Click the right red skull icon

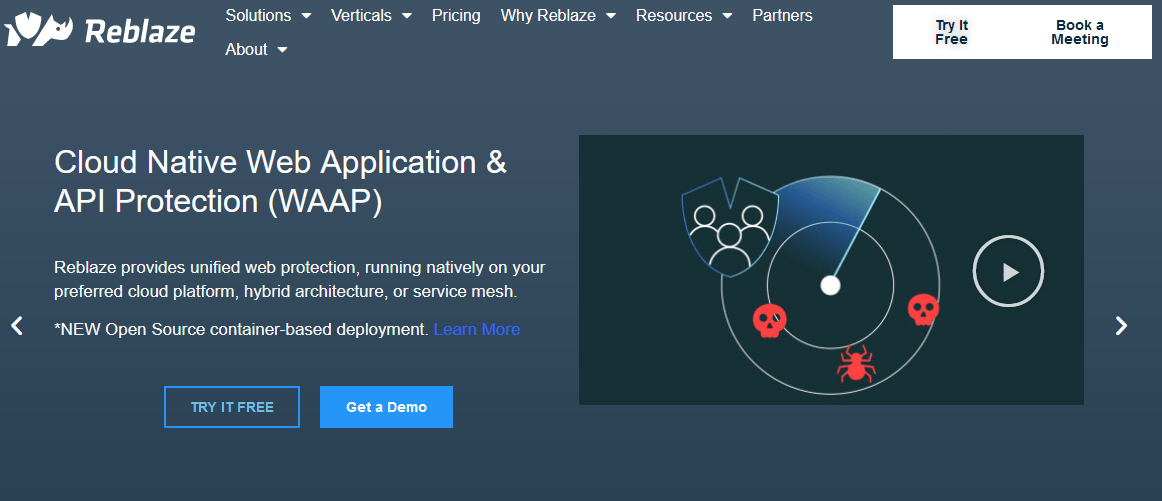coord(923,310)
